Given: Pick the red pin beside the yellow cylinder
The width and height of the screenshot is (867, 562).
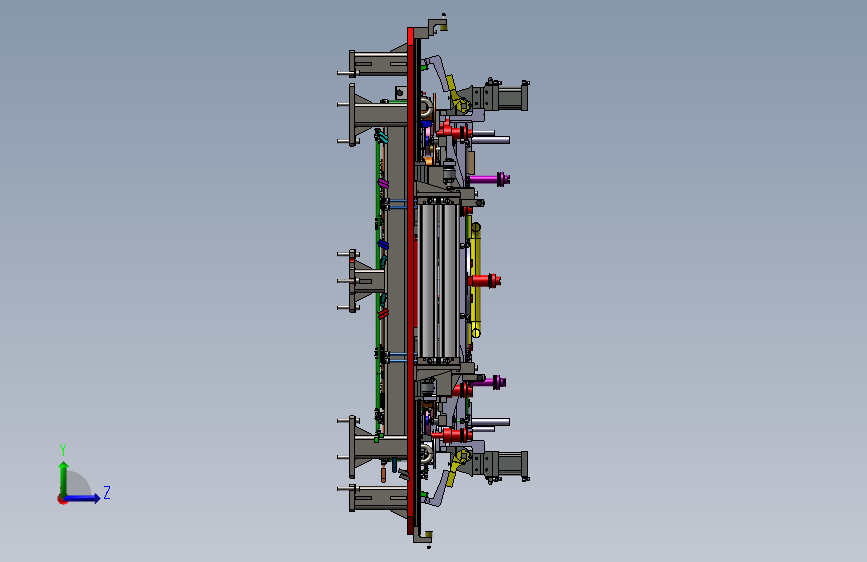Looking at the screenshot, I should [x=485, y=280].
